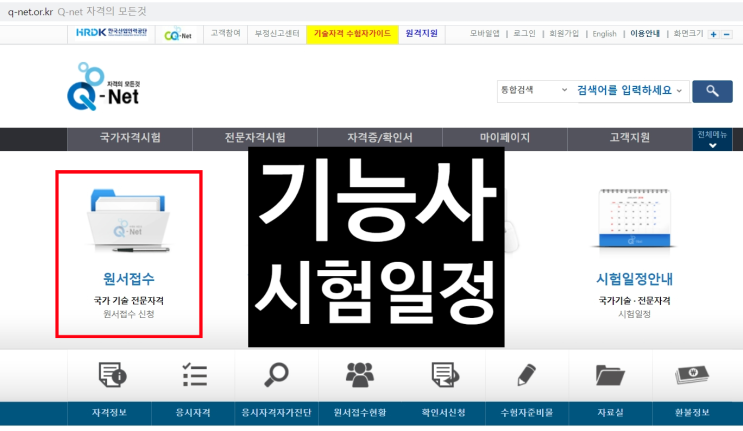Click the 환불정보 money icon
The height and width of the screenshot is (431, 743).
tap(692, 375)
